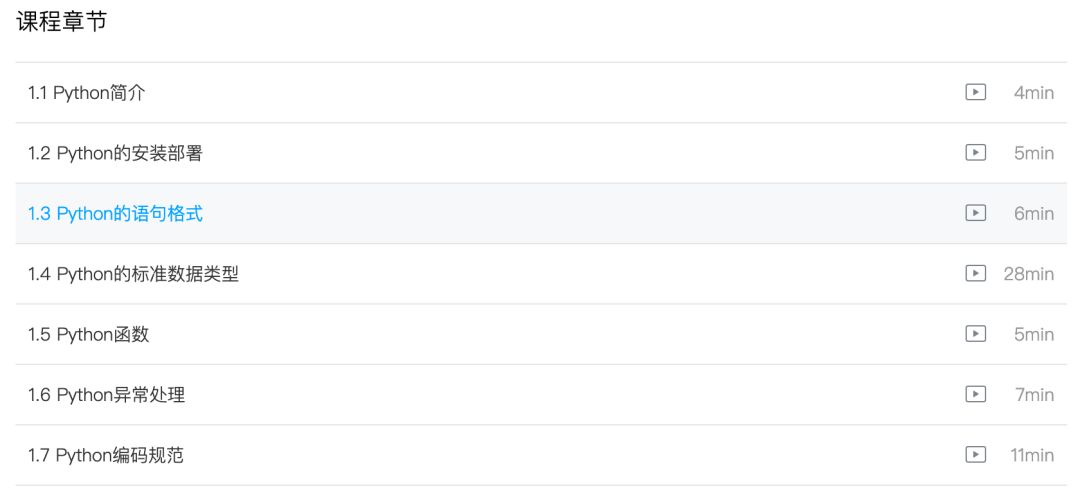Open lesson 1.1 Python简介
The height and width of the screenshot is (491, 1080).
coord(88,93)
